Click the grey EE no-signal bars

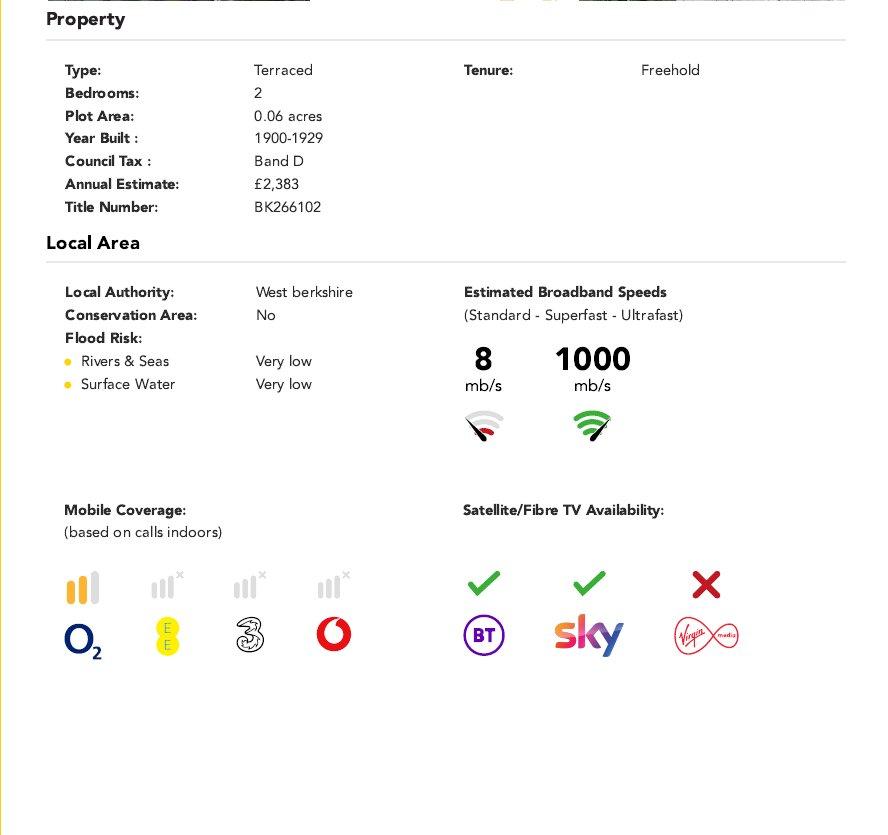(167, 585)
